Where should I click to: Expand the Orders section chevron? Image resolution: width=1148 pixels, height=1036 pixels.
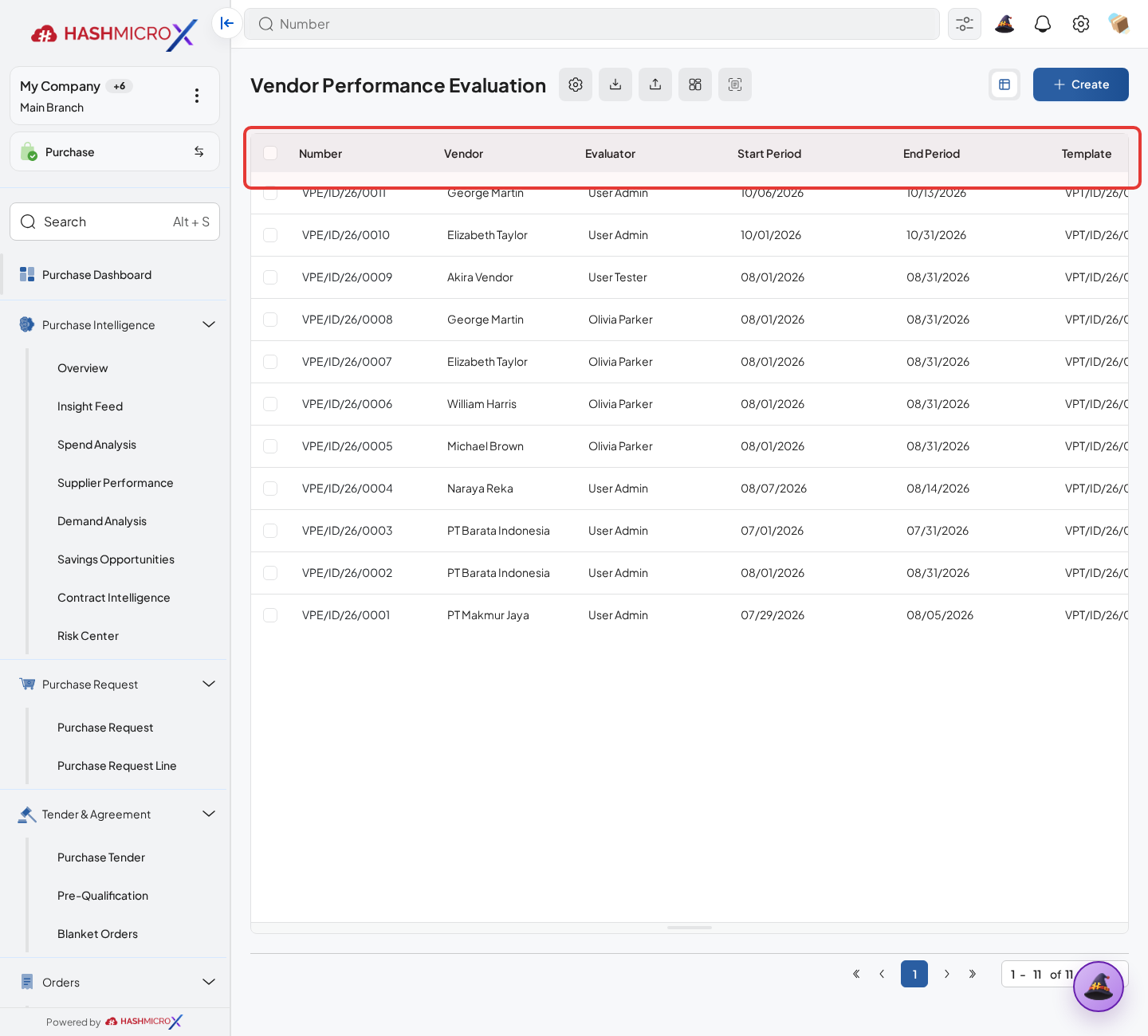[x=209, y=982]
